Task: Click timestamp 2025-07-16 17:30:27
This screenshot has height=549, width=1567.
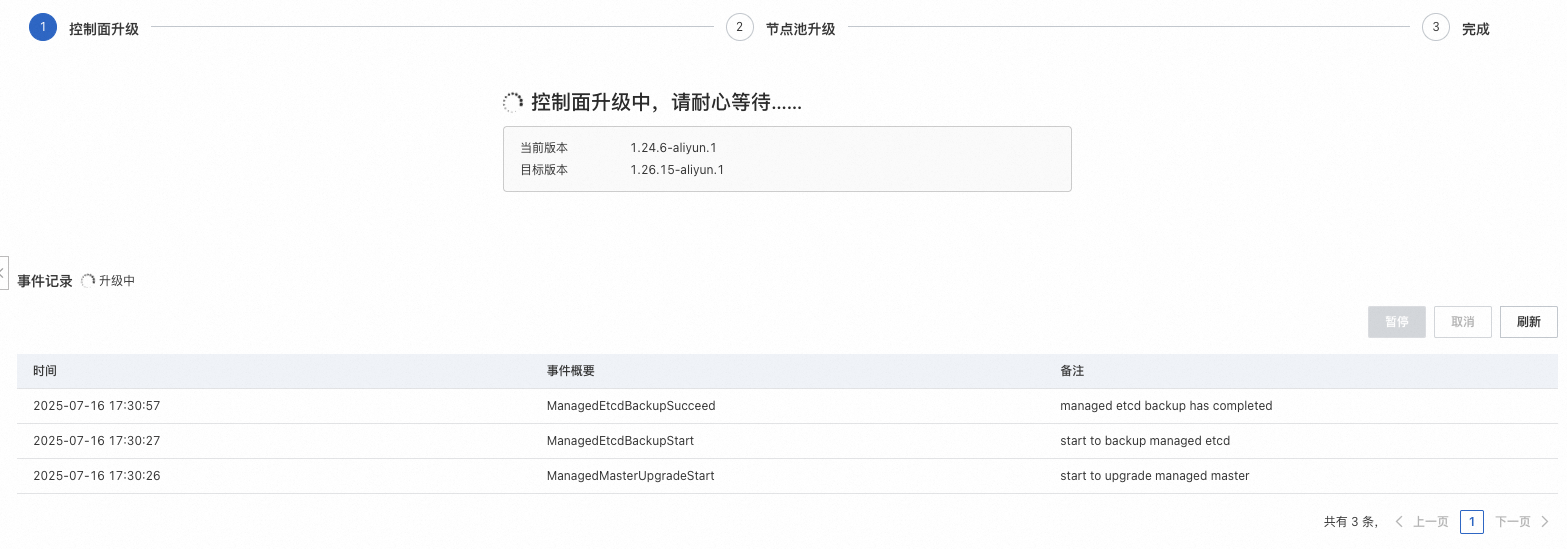Action: (x=97, y=441)
